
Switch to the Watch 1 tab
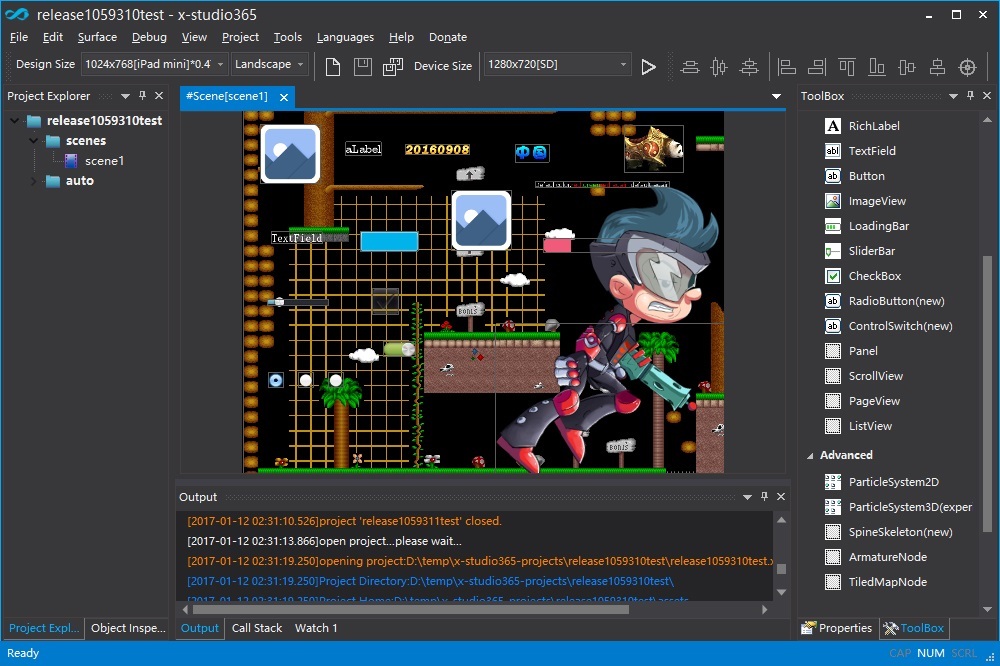coord(316,628)
